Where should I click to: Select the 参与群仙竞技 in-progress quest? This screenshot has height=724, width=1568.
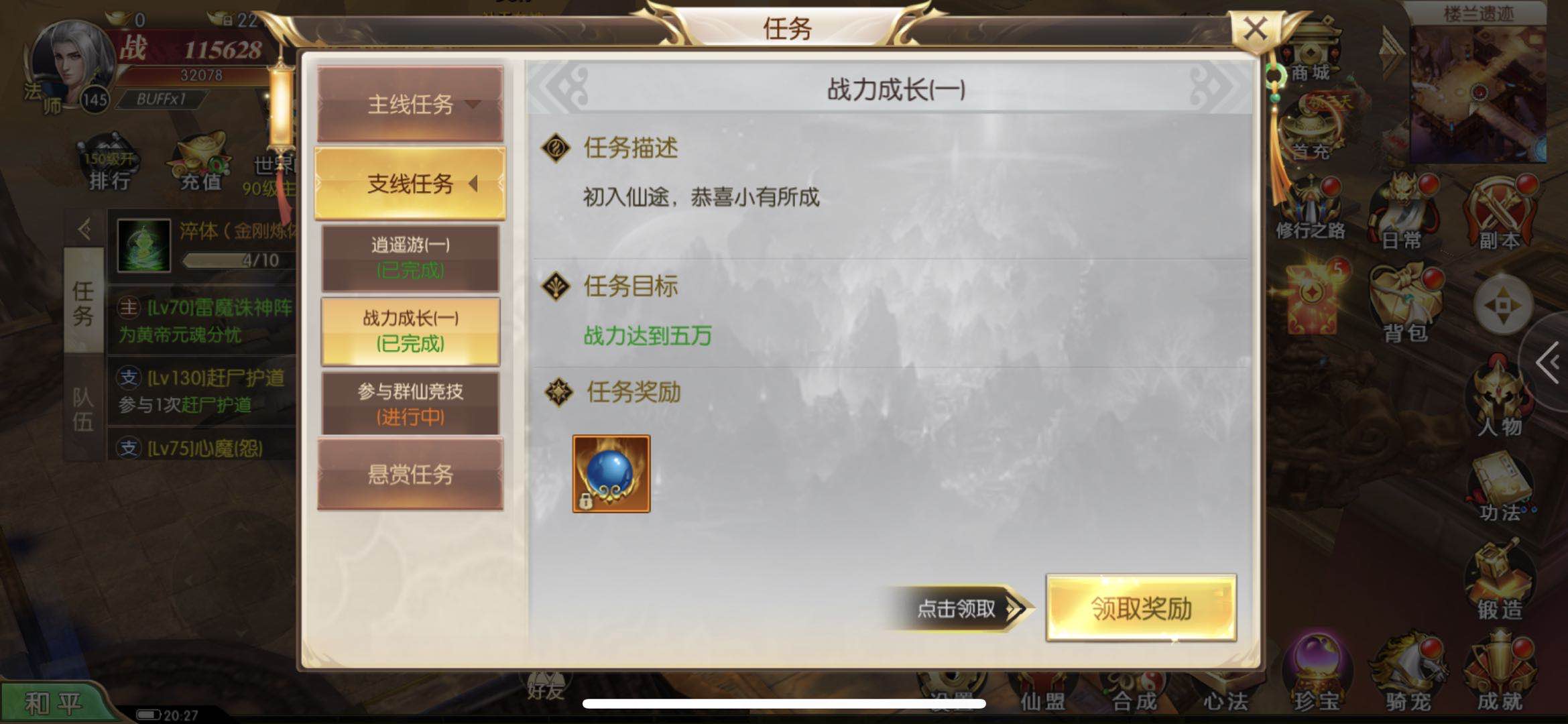point(410,404)
